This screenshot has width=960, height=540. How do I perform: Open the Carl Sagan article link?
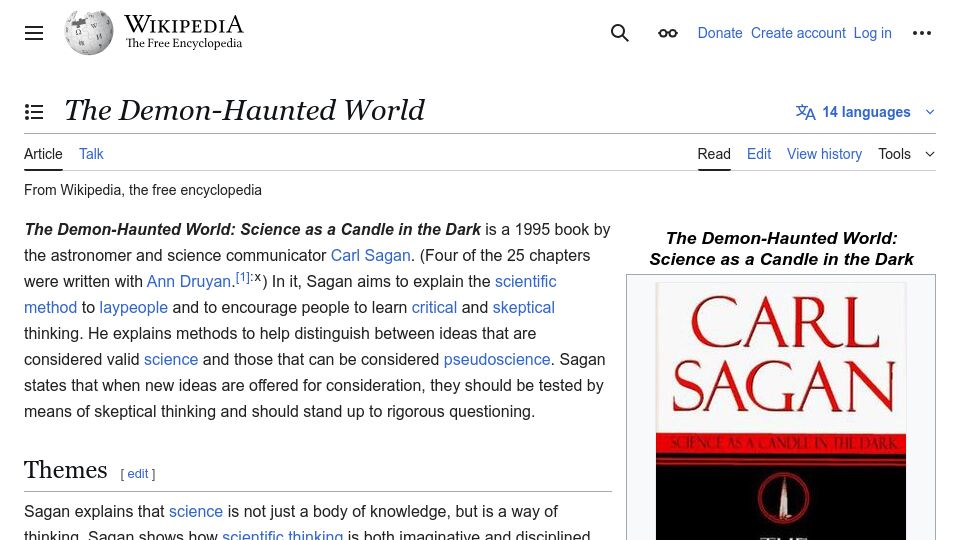370,255
